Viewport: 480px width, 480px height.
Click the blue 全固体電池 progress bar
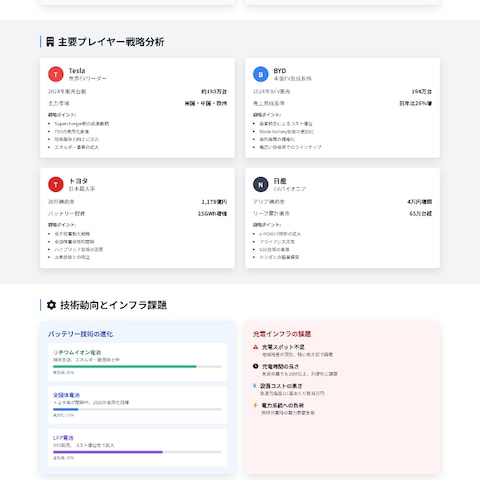(137, 409)
